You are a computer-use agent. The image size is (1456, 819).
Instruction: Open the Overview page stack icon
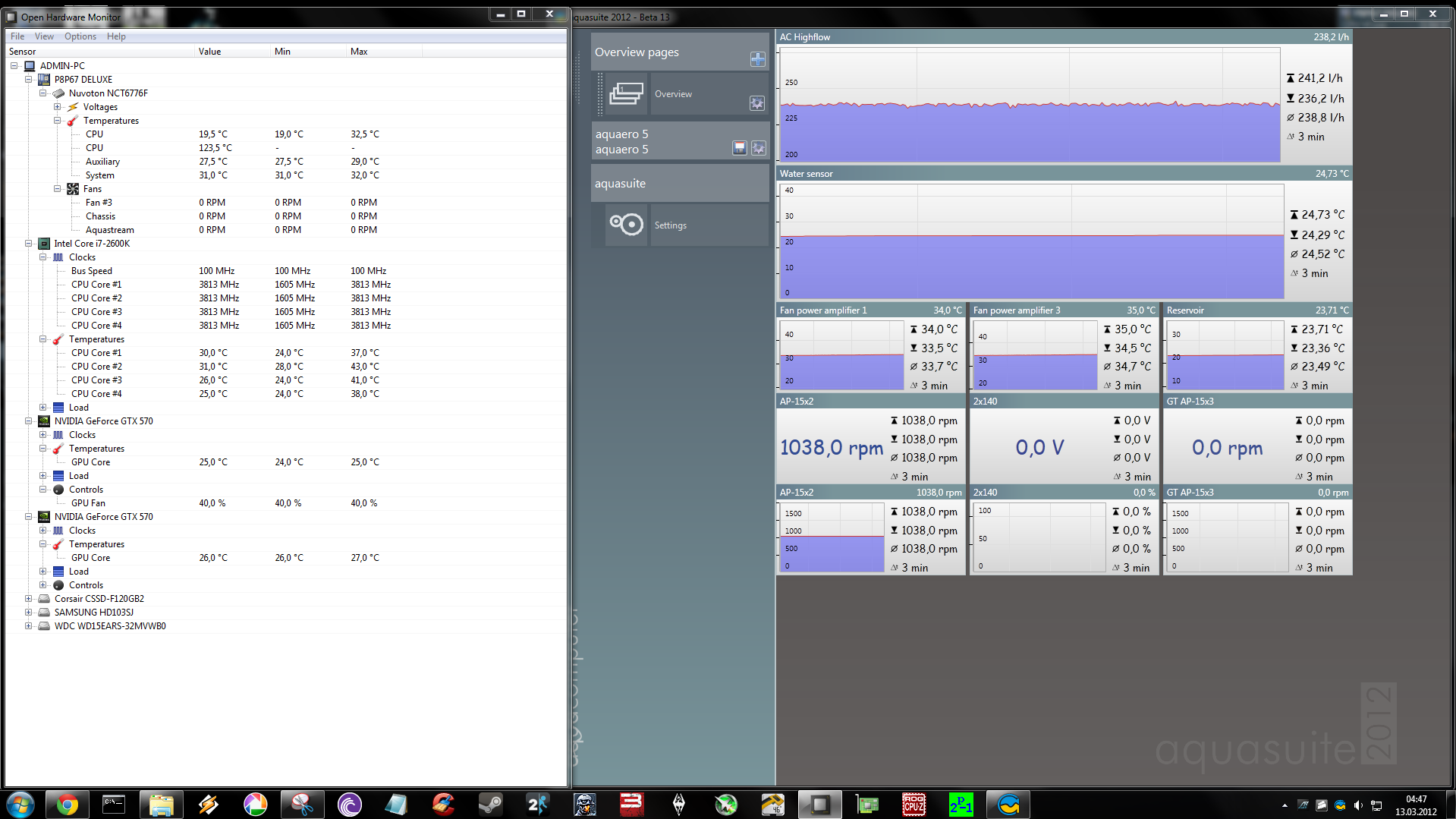click(626, 93)
